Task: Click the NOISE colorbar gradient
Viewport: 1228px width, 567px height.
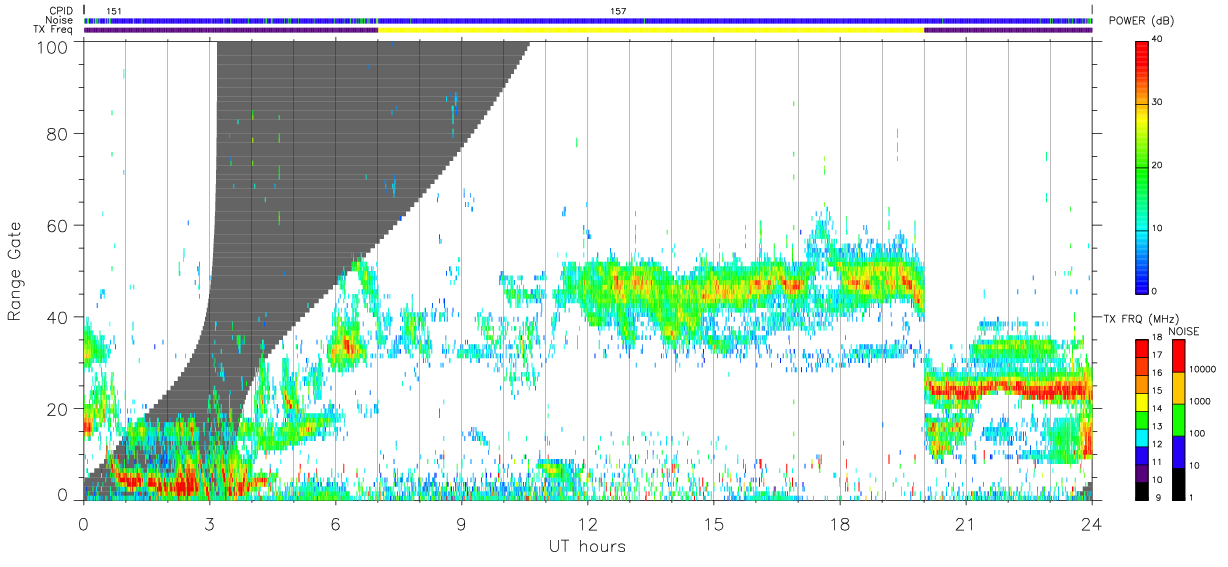Action: point(1177,420)
